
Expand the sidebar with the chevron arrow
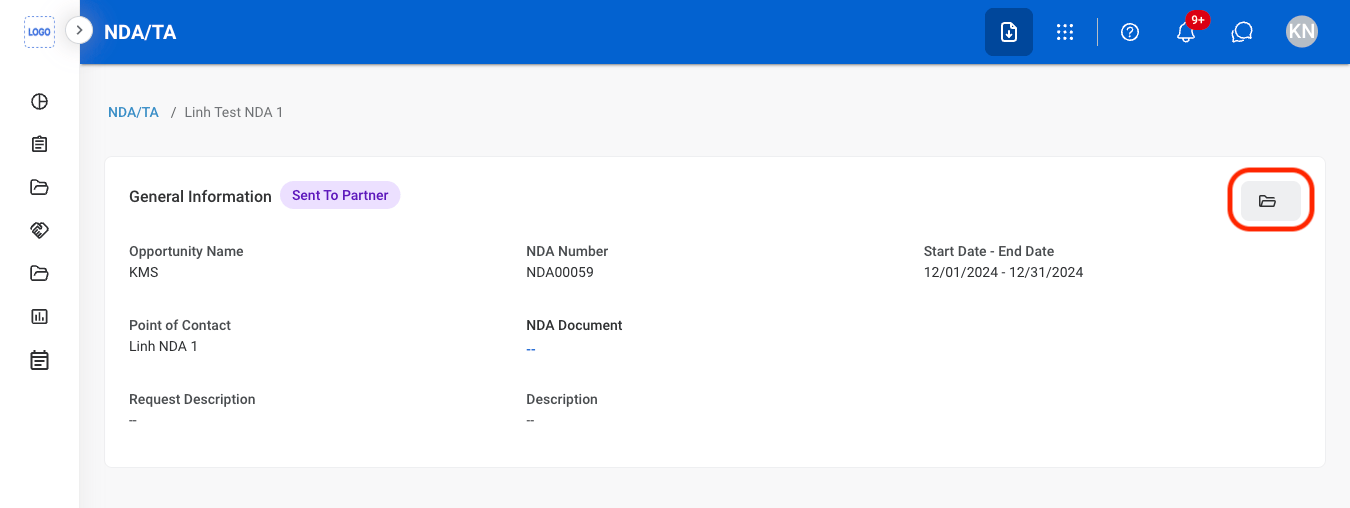tap(79, 31)
